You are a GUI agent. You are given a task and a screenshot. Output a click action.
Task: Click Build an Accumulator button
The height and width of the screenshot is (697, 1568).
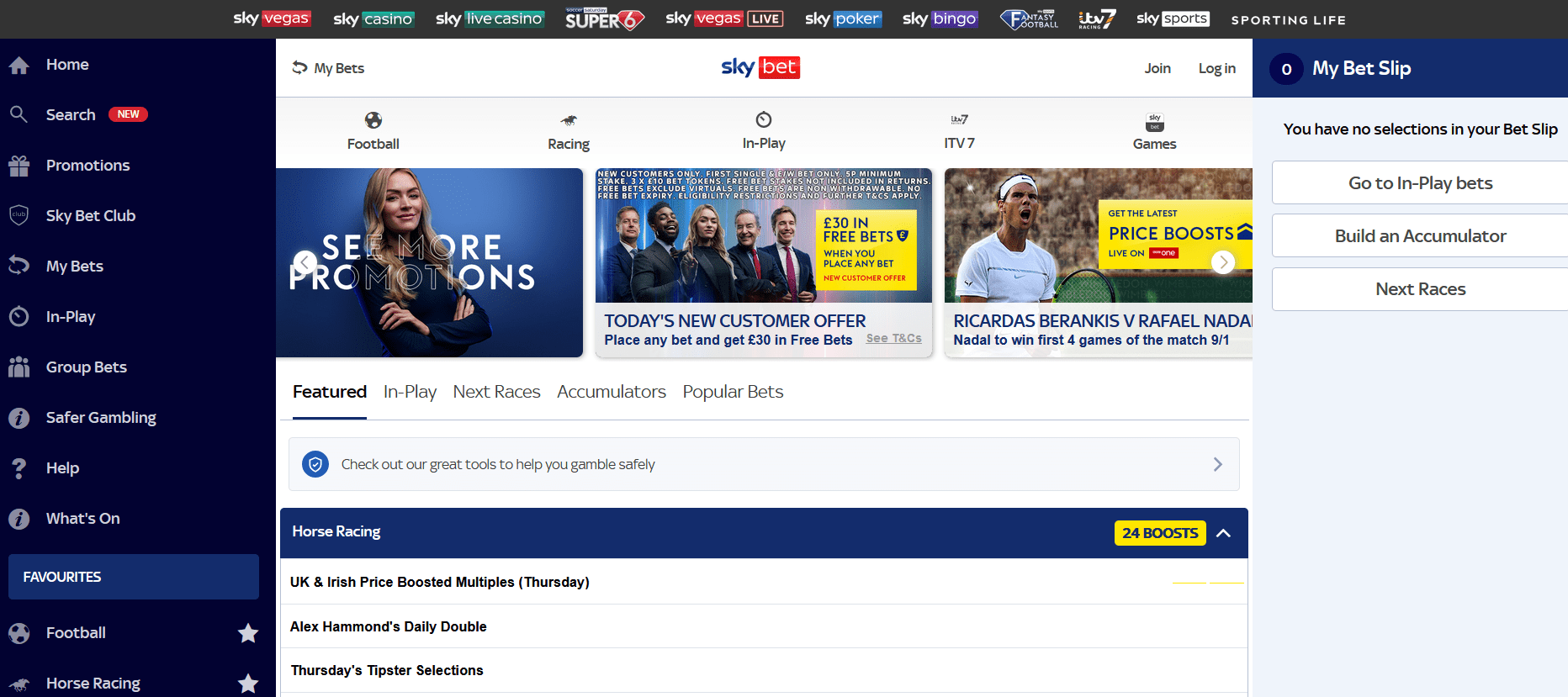point(1420,235)
